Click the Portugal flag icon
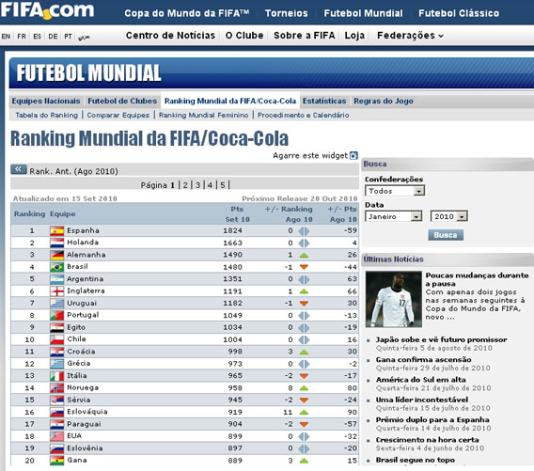Screen dimensions: 534x471 tap(57, 315)
